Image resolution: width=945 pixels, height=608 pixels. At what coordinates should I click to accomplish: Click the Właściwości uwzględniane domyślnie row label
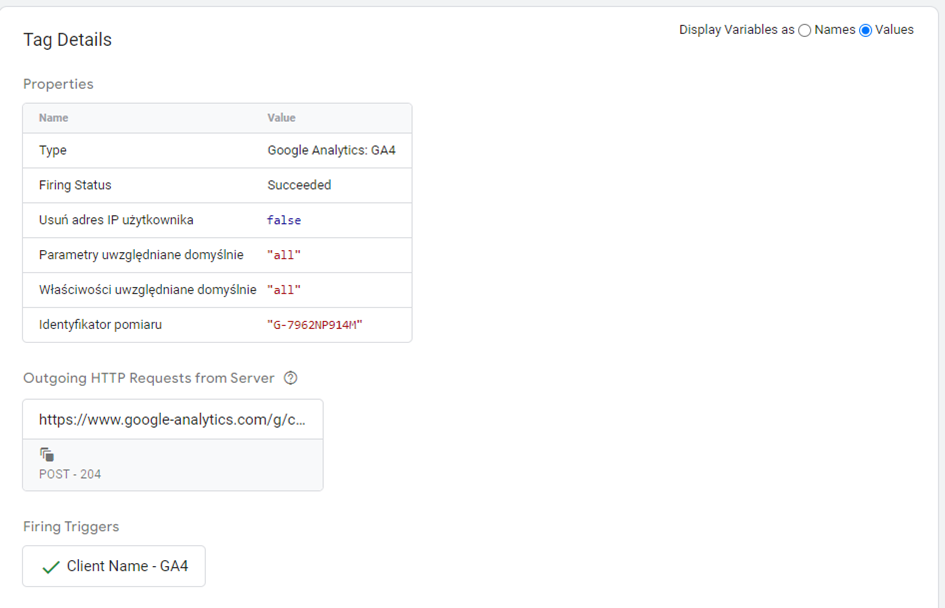(x=148, y=290)
